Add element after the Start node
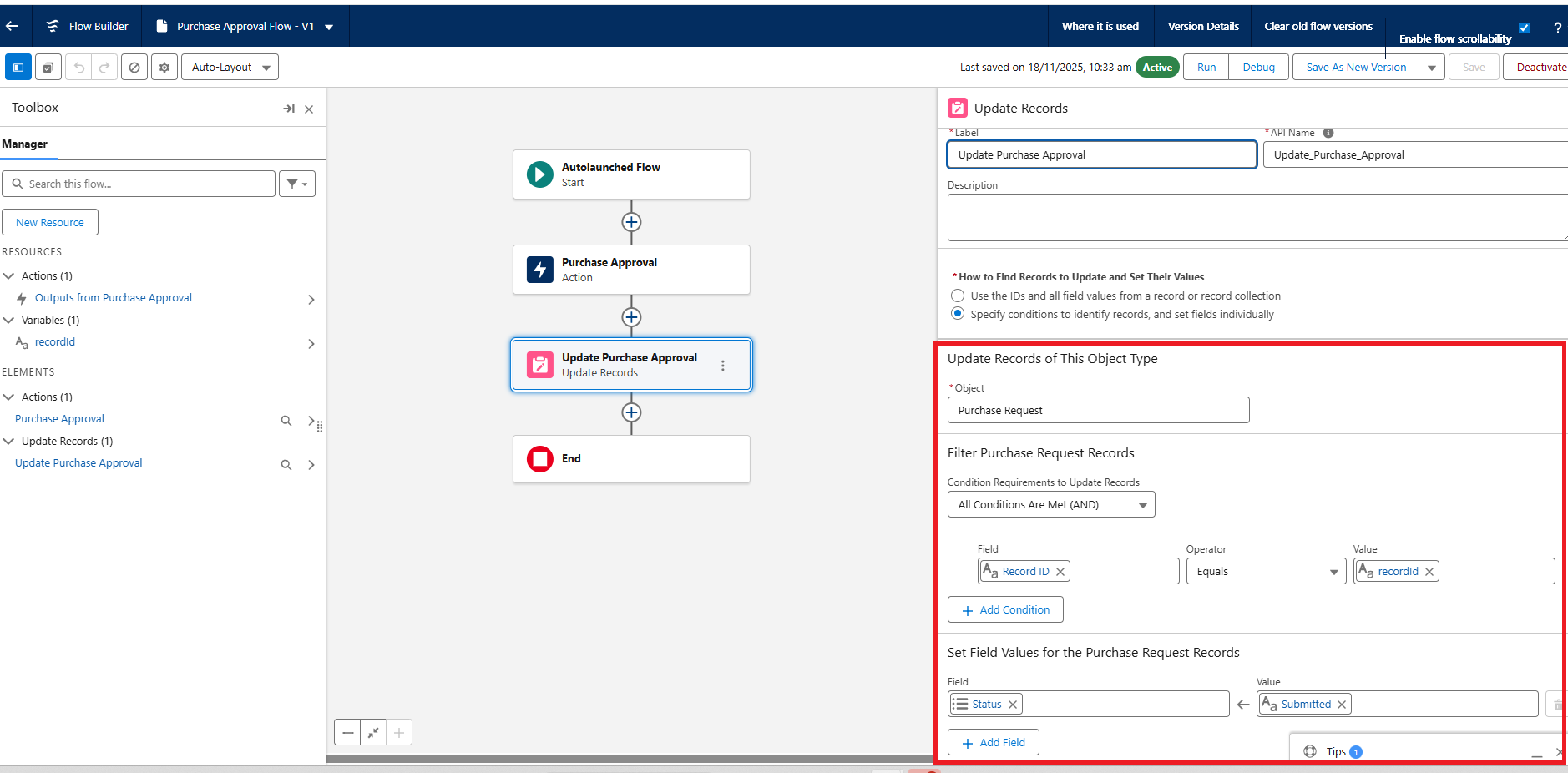 [x=631, y=222]
